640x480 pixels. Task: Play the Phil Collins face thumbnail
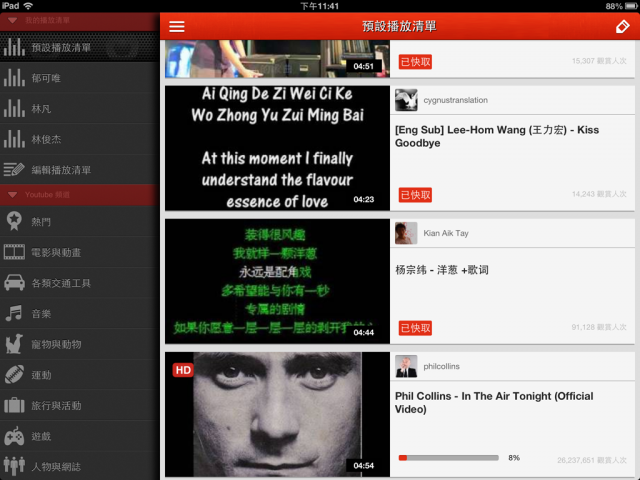[x=277, y=414]
